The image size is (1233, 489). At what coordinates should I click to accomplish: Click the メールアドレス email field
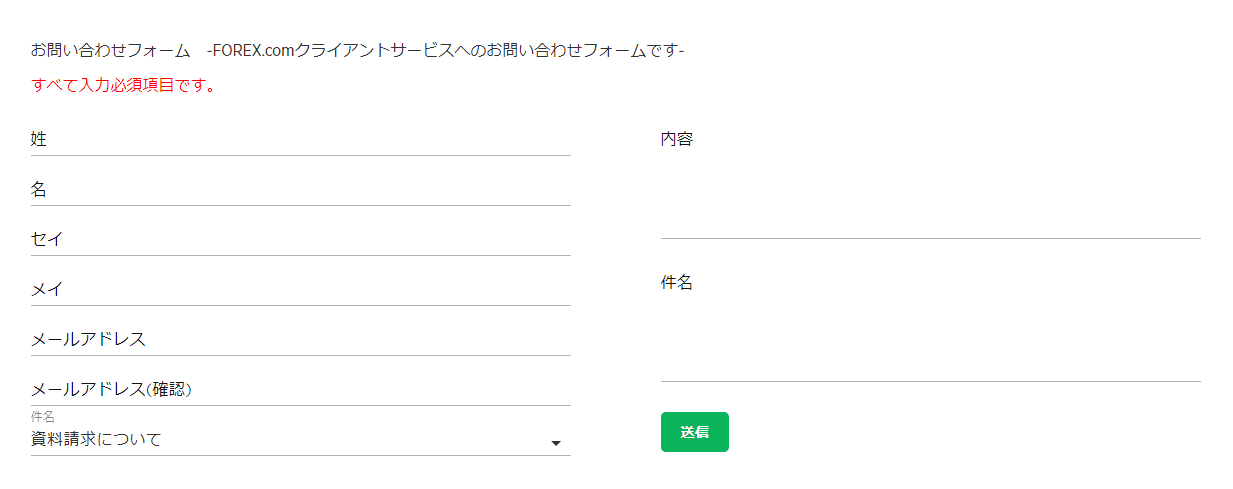pyautogui.click(x=300, y=340)
